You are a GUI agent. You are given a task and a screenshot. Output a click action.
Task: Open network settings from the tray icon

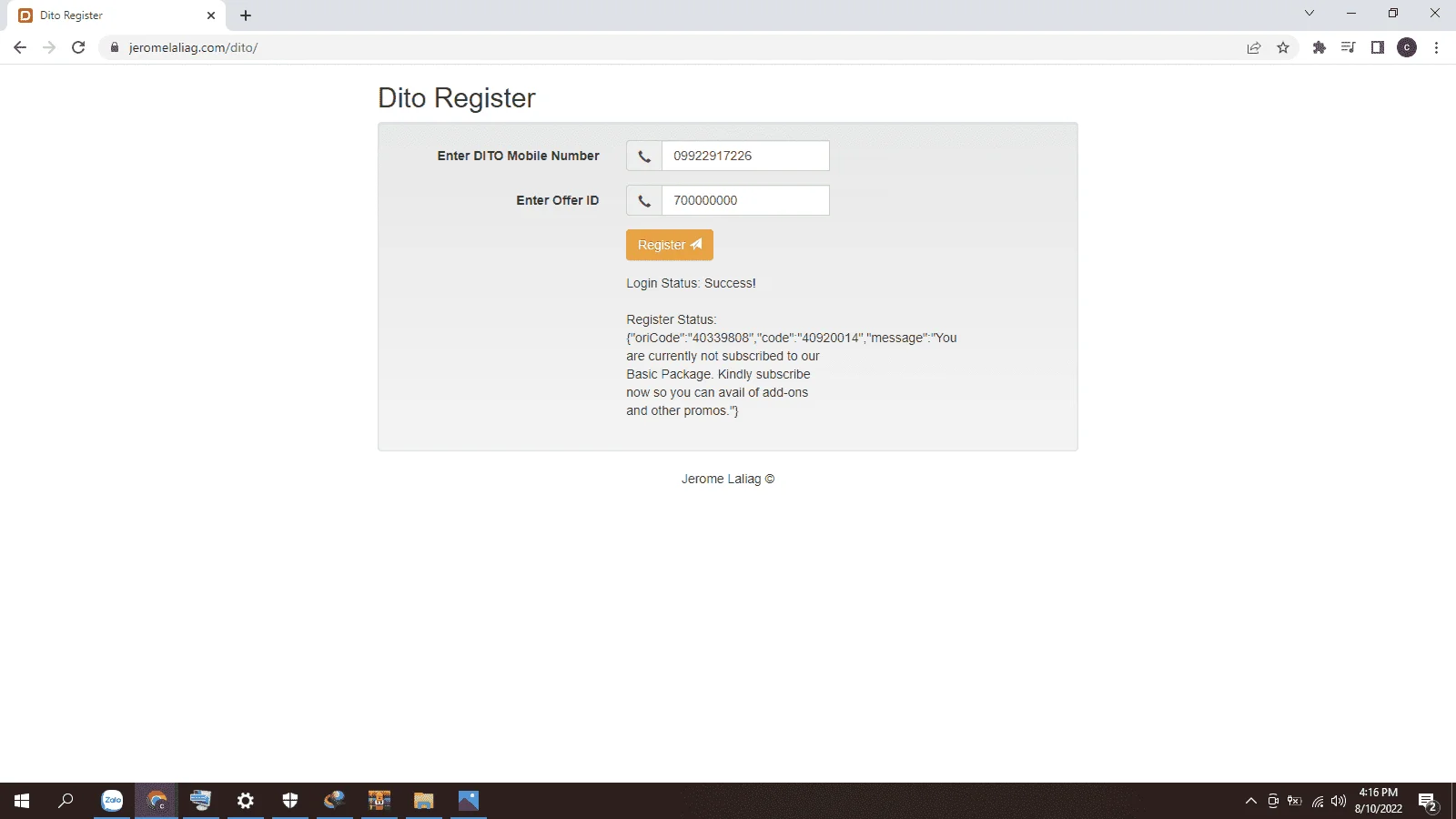click(1318, 801)
